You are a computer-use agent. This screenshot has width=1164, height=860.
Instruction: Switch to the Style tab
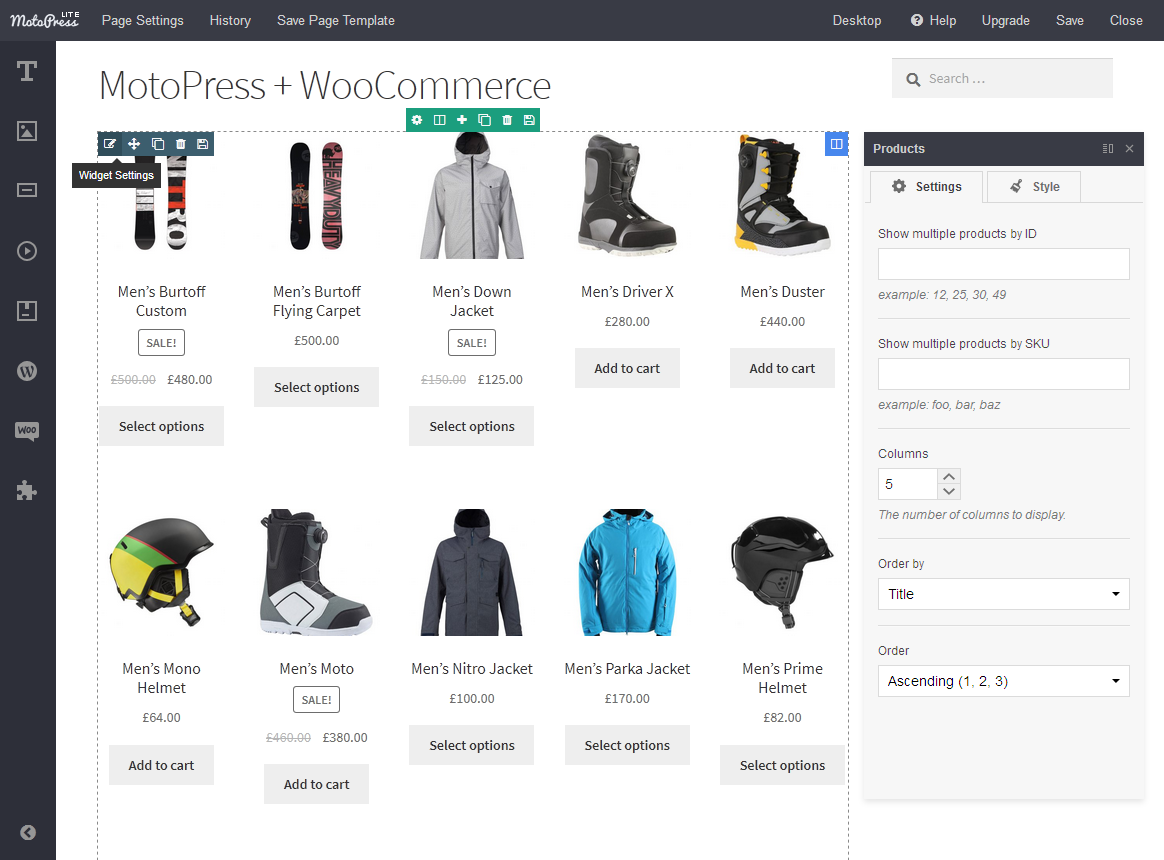[1034, 186]
